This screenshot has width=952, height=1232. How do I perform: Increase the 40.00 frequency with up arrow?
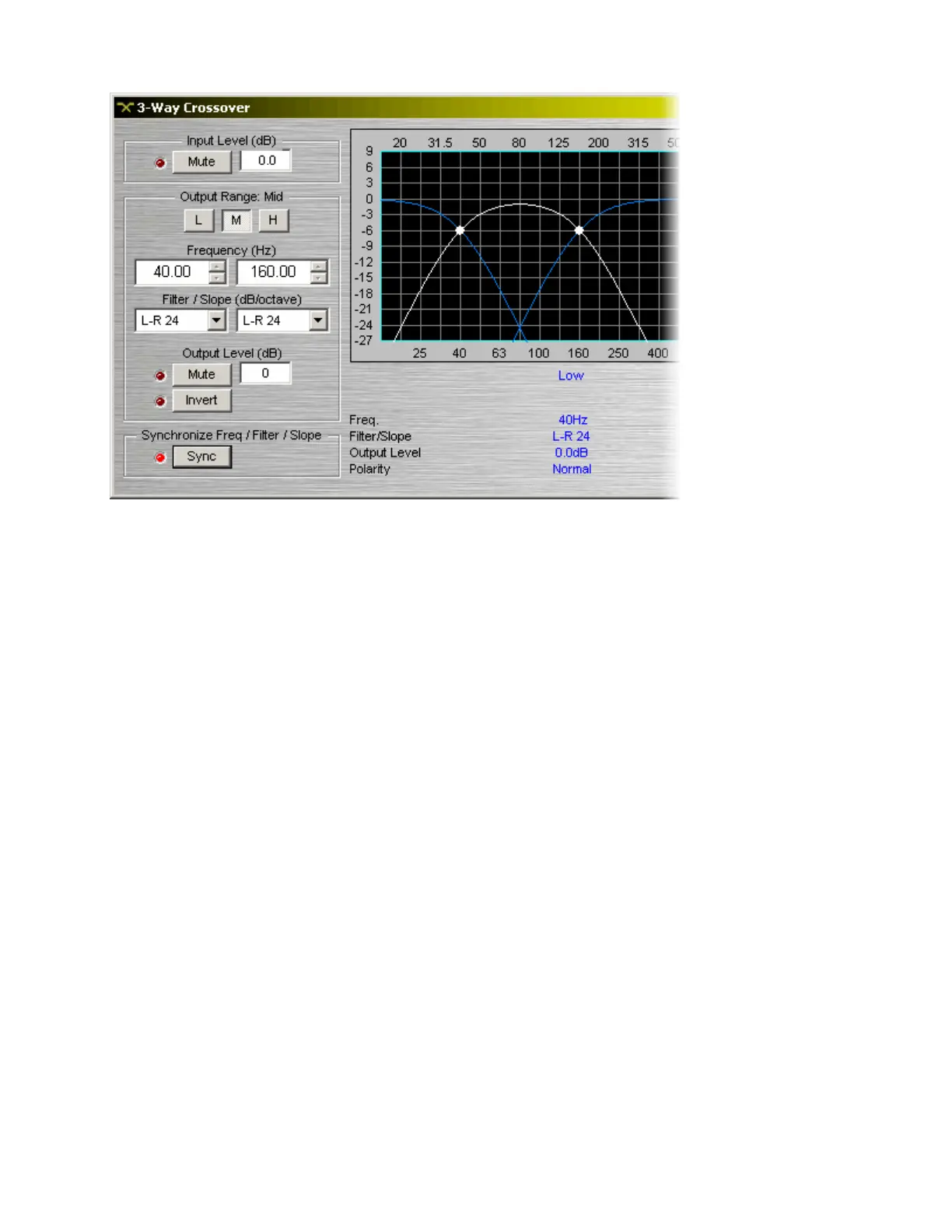tap(218, 266)
